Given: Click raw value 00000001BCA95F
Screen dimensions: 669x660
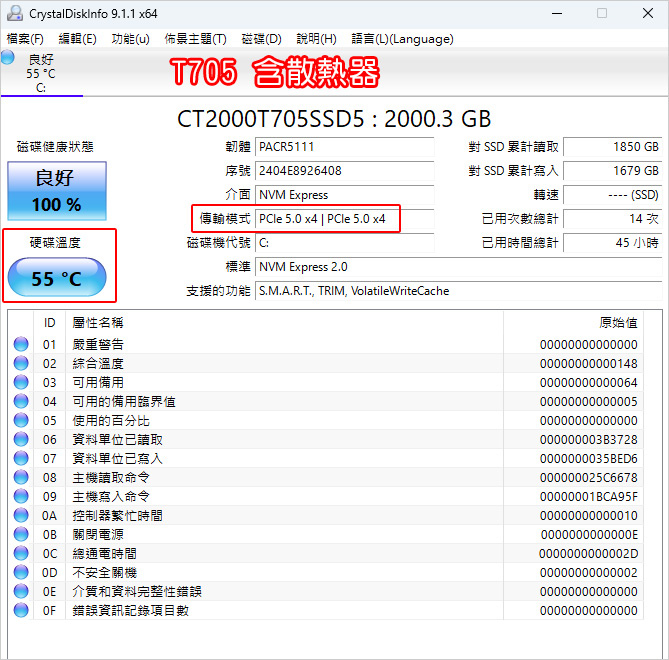Looking at the screenshot, I should [588, 497].
